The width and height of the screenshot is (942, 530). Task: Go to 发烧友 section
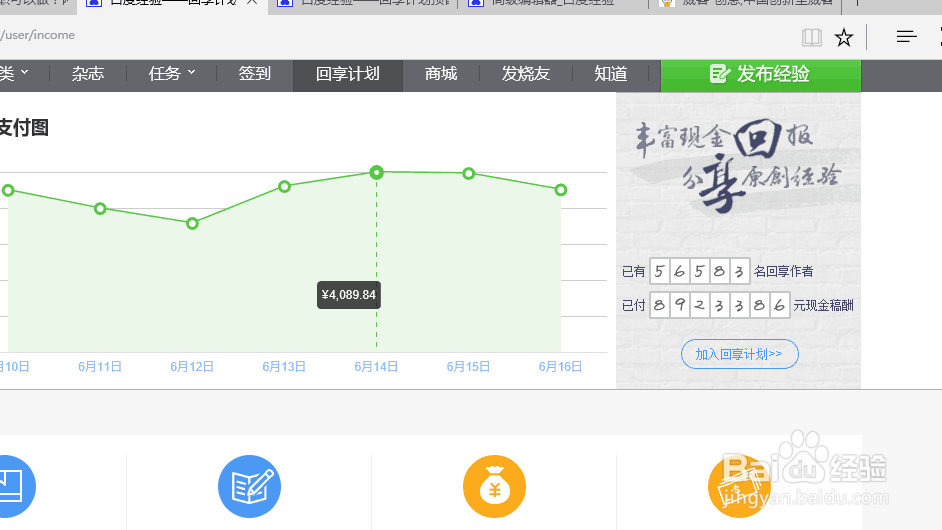(x=526, y=74)
